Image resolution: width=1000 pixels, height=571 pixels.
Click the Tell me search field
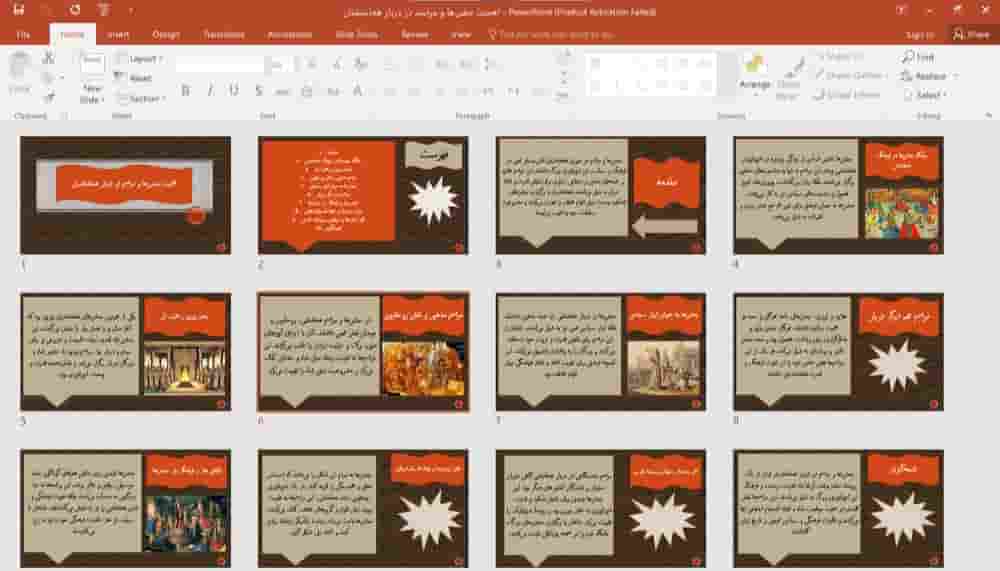556,34
